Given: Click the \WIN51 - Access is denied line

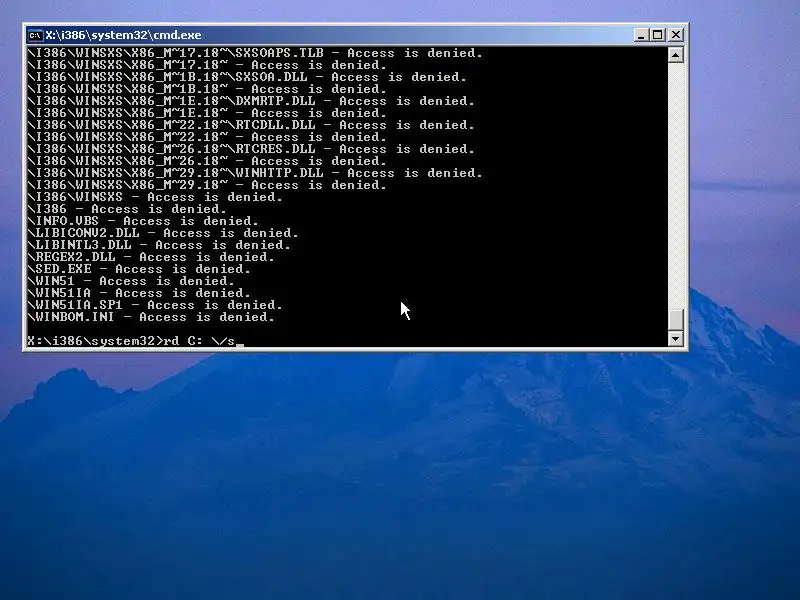Looking at the screenshot, I should (x=131, y=281).
